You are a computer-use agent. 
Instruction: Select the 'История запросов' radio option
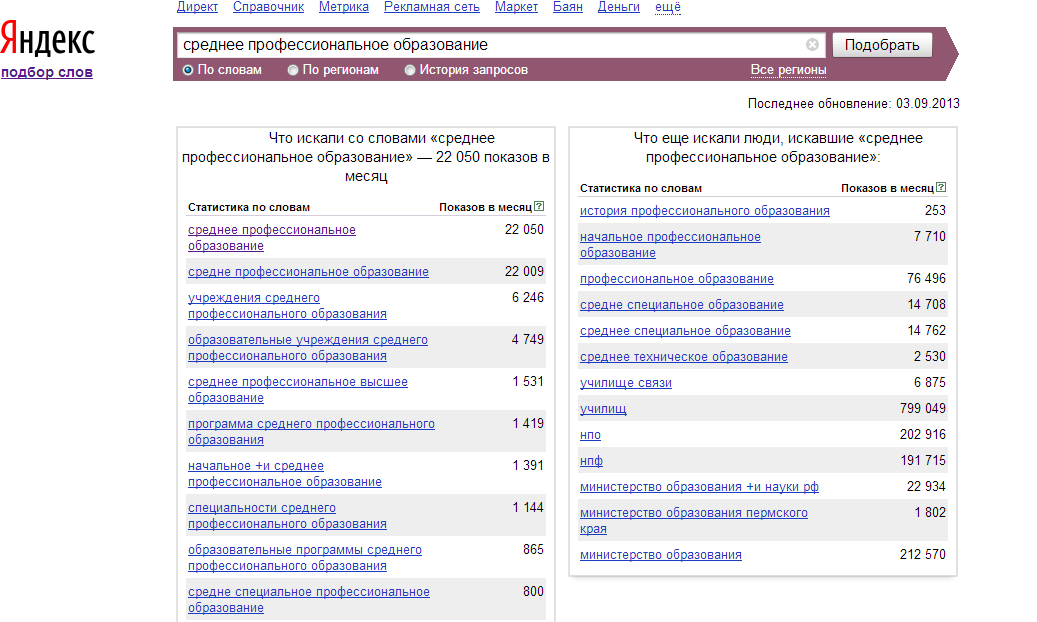[x=410, y=70]
